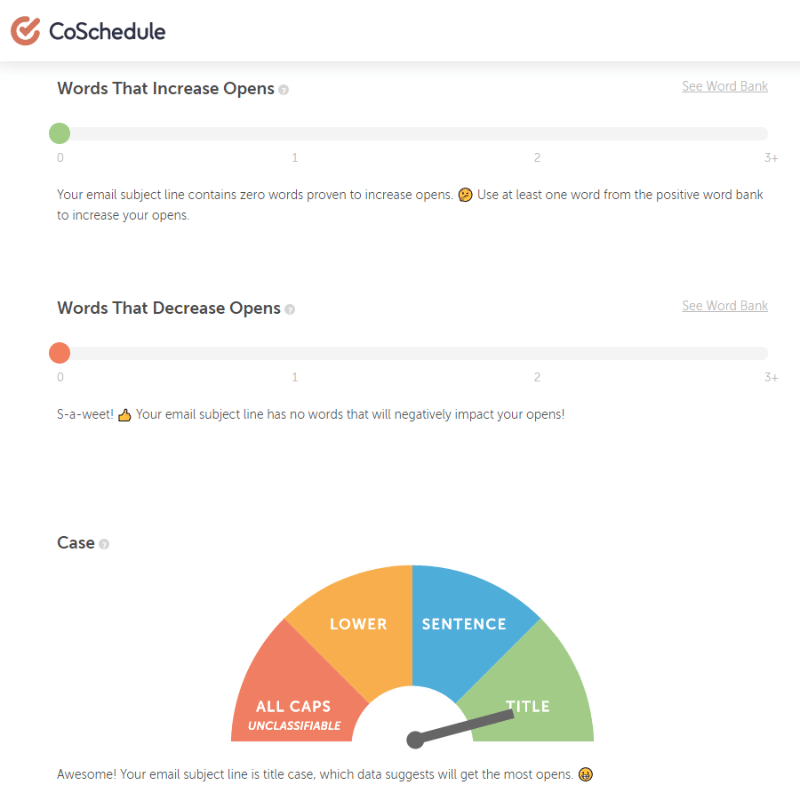Screen dimensions: 800x793
Task: Click the CoSchedule wordmark text
Action: click(x=107, y=31)
